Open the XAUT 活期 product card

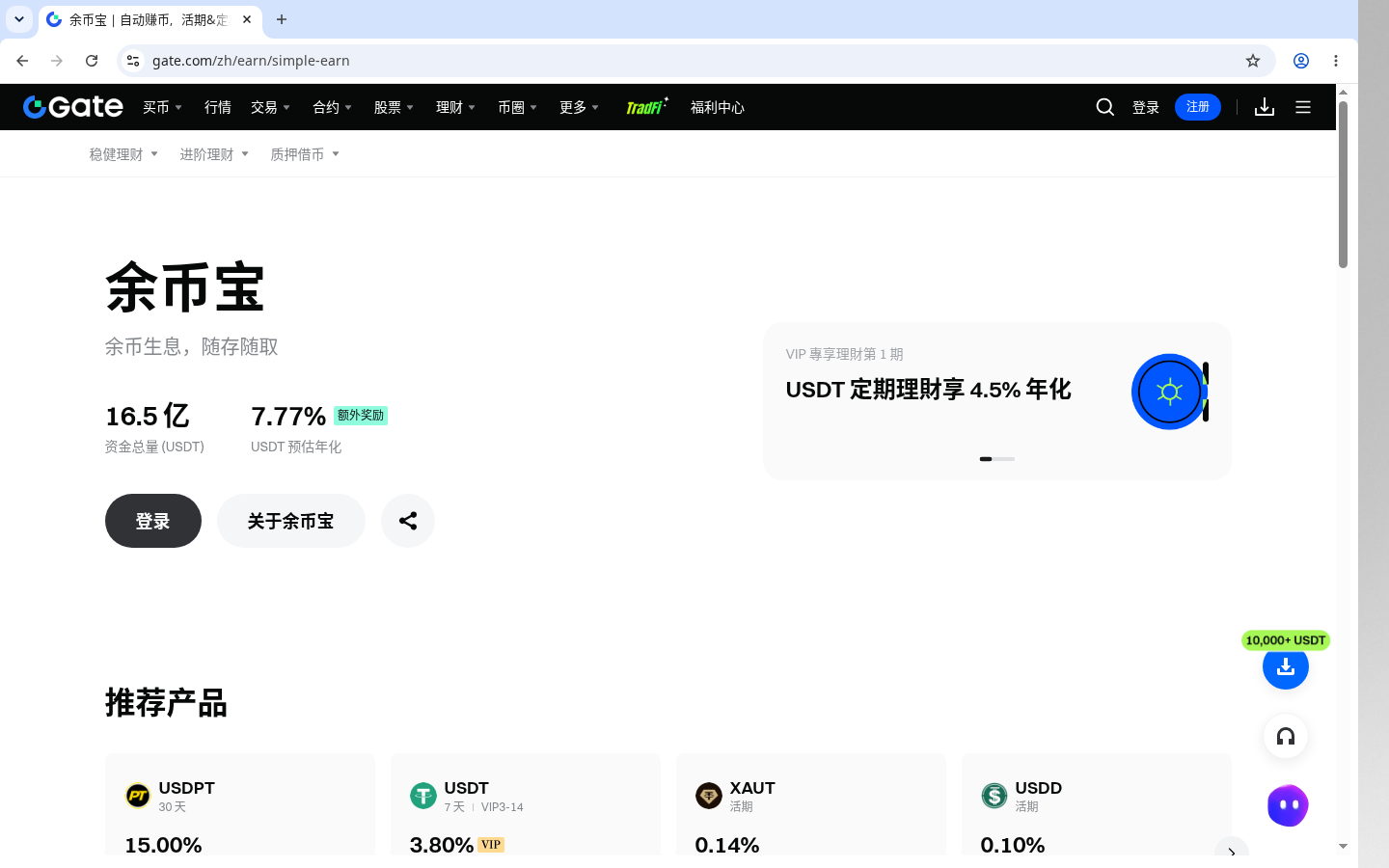(x=811, y=804)
